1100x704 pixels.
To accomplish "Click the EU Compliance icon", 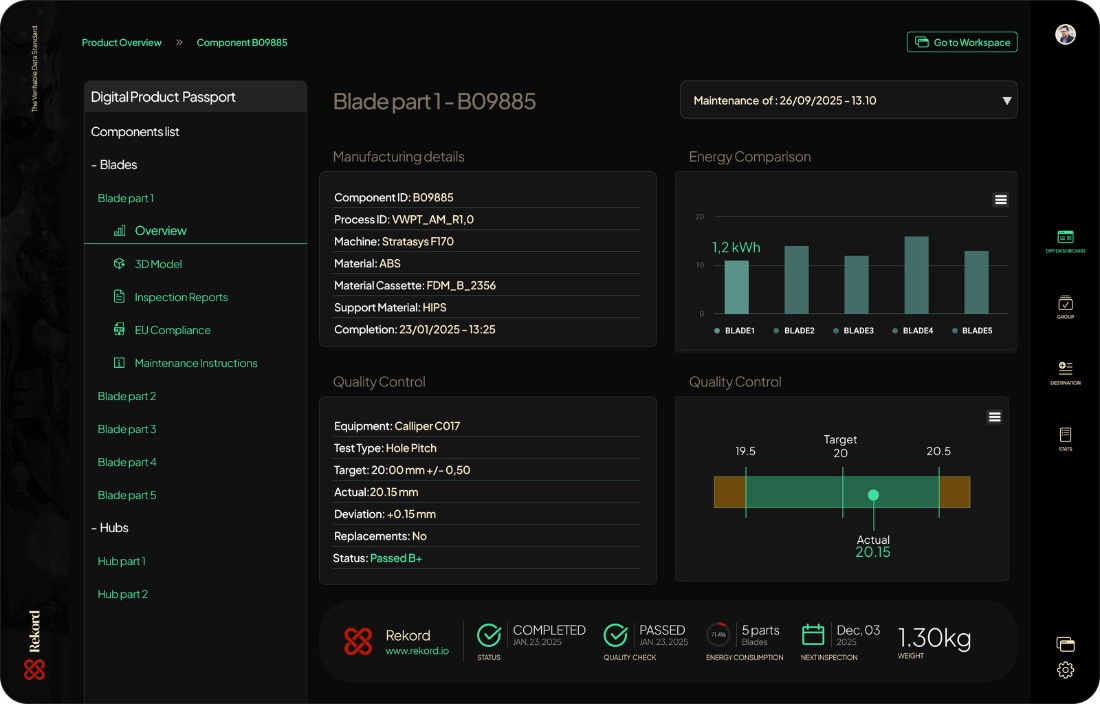I will coord(119,330).
